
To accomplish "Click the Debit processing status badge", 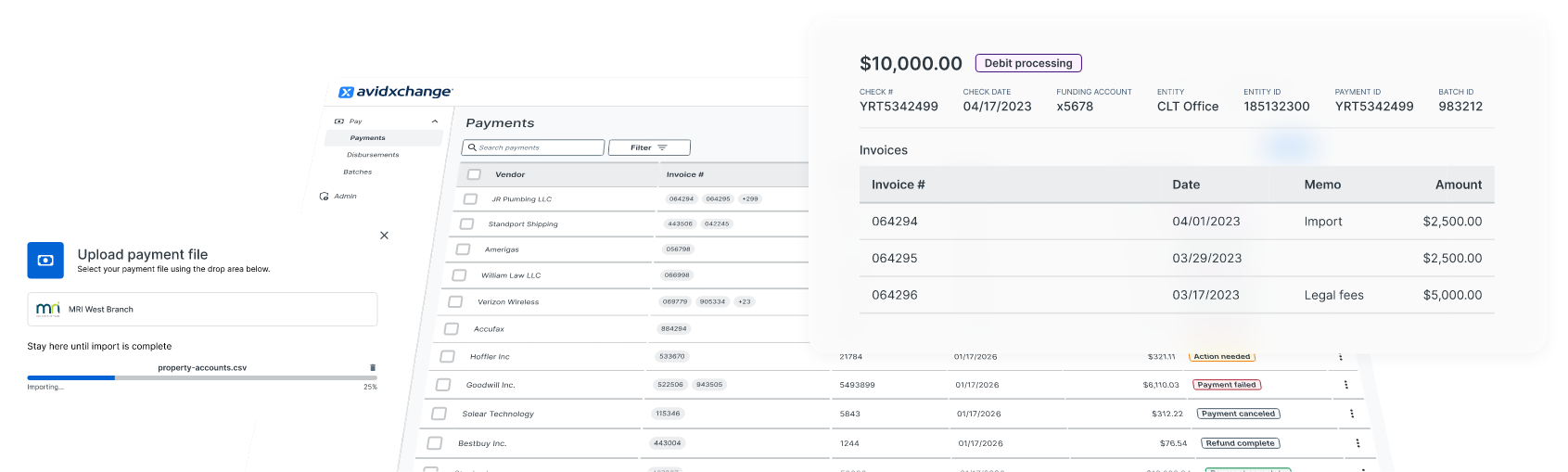I will click(1027, 63).
